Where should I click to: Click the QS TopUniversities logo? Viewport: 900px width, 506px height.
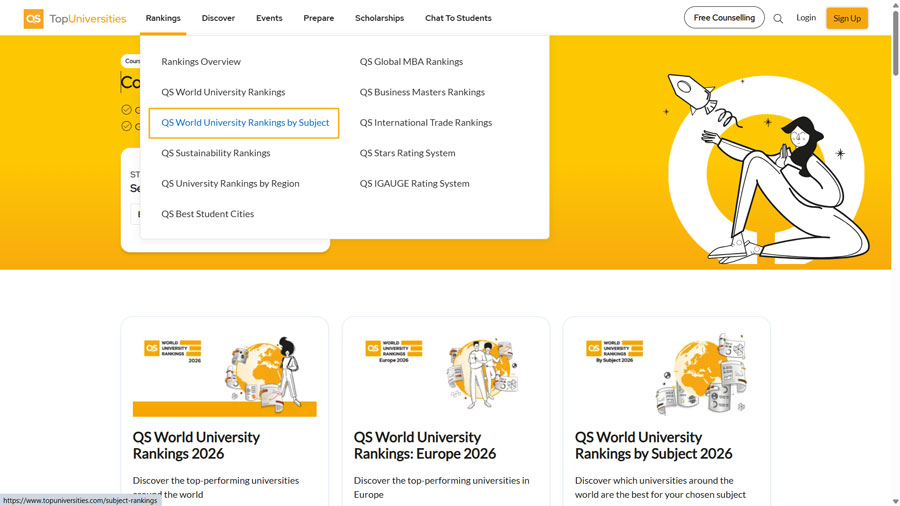coord(75,18)
